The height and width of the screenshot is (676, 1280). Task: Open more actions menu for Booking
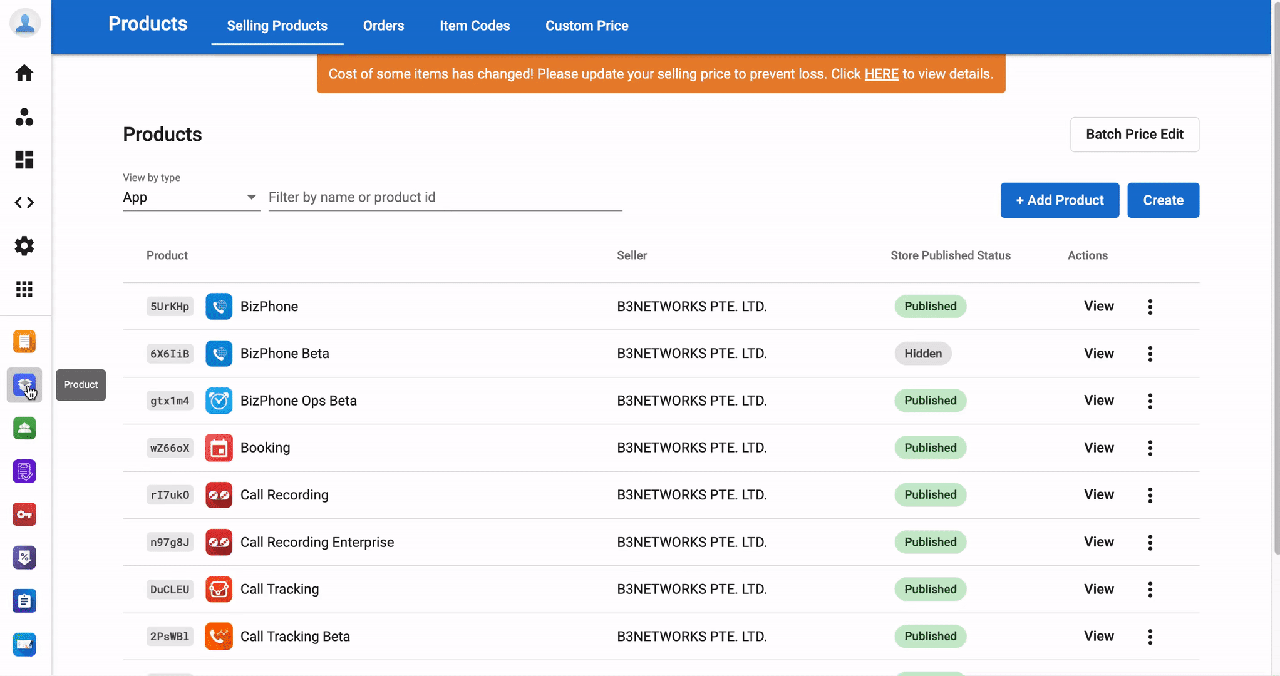pyautogui.click(x=1150, y=448)
